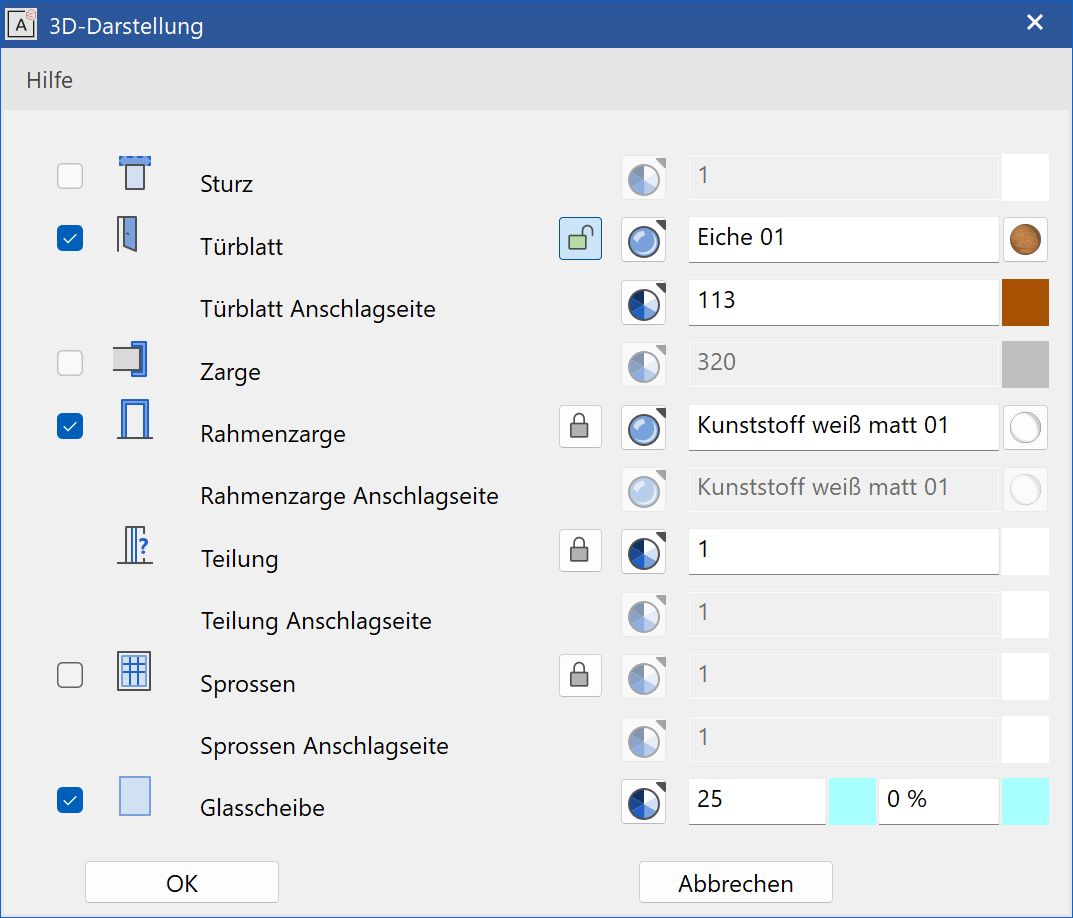
Task: Click surface type icon for Sprossen Anschlagseite
Action: (644, 740)
